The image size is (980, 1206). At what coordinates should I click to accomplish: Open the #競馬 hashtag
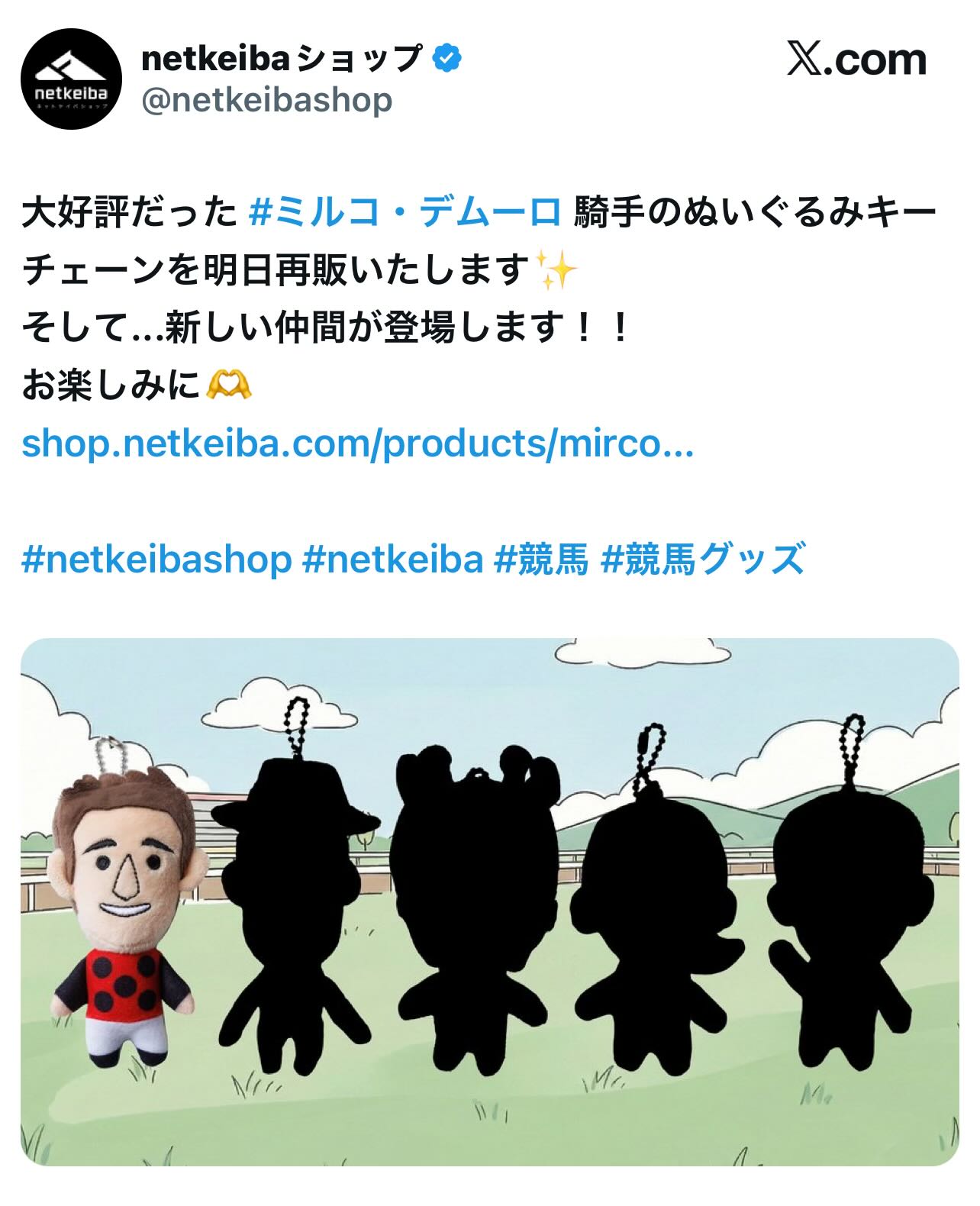pyautogui.click(x=542, y=560)
